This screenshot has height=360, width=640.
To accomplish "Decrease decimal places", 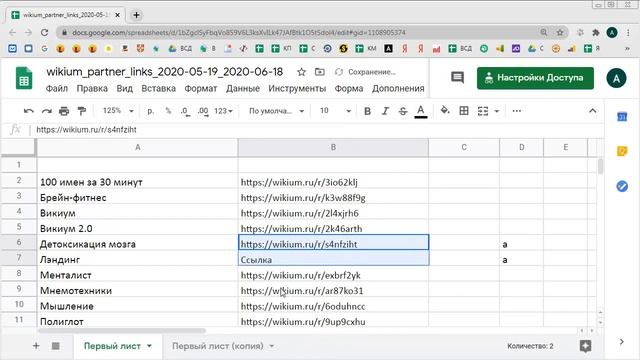I will (x=185, y=111).
